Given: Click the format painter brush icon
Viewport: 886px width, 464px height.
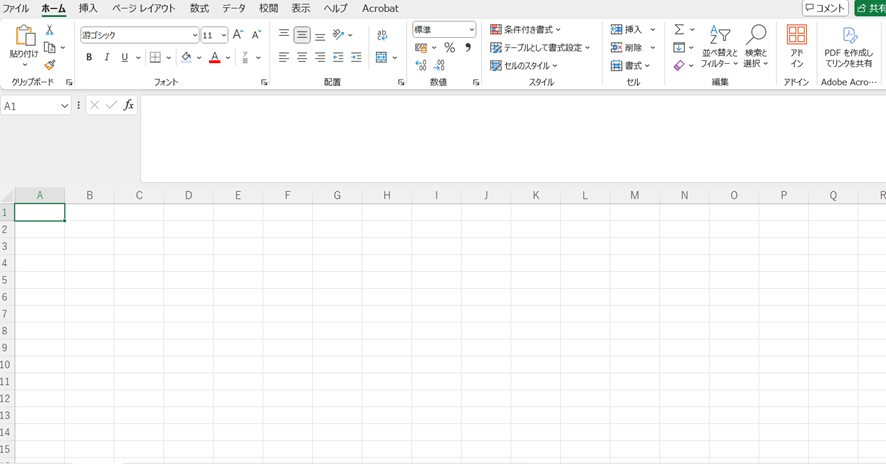Looking at the screenshot, I should [49, 66].
